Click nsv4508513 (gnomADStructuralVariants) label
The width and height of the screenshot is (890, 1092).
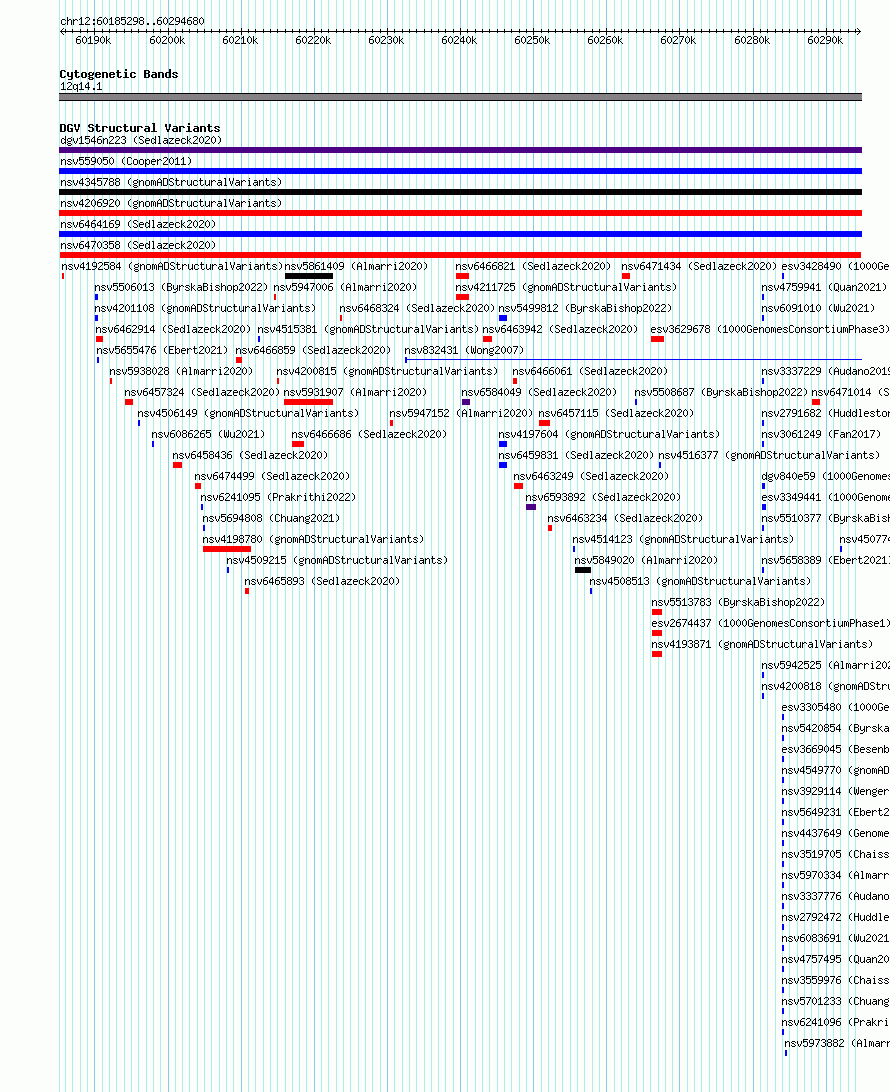tap(700, 581)
